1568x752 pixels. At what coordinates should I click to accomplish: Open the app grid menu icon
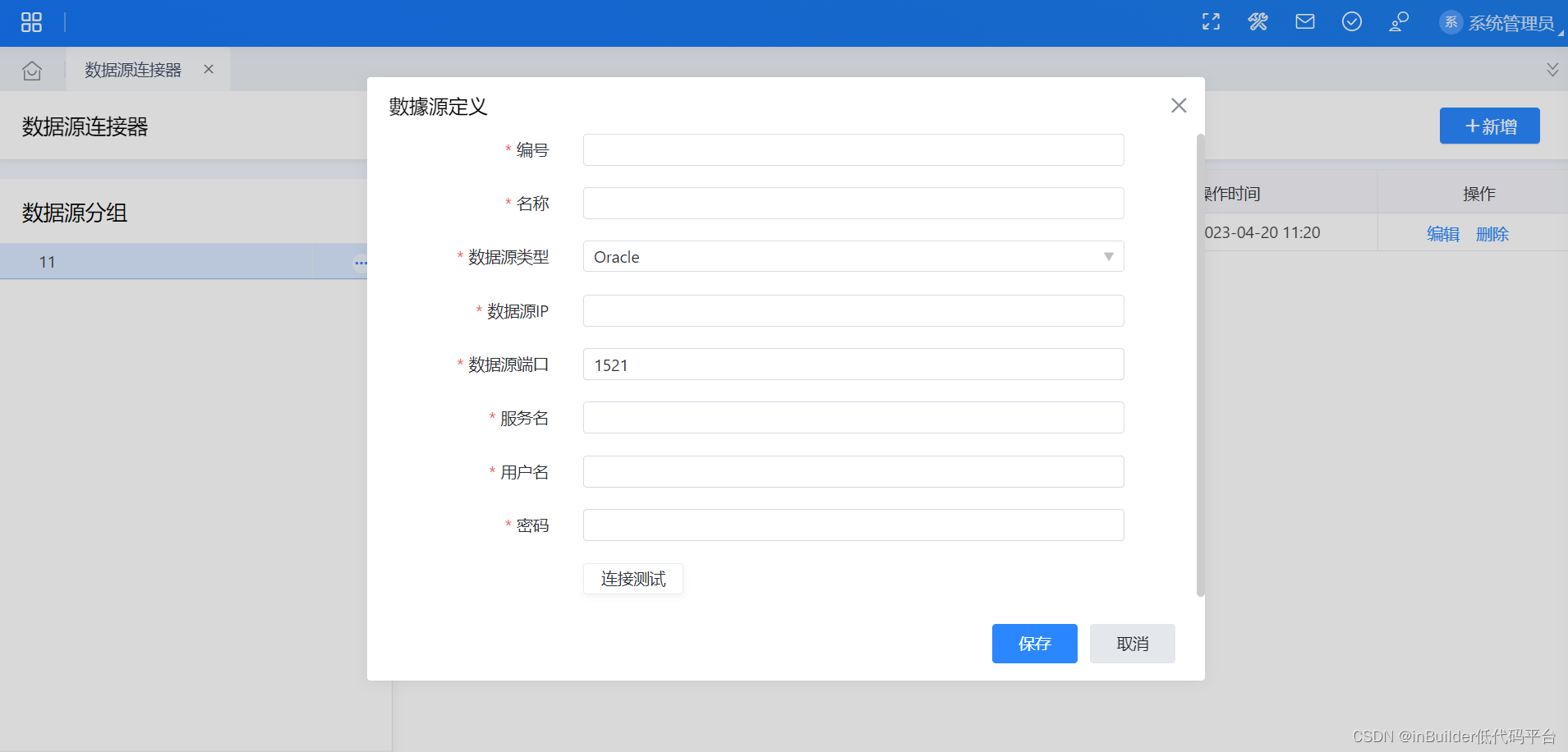[31, 22]
